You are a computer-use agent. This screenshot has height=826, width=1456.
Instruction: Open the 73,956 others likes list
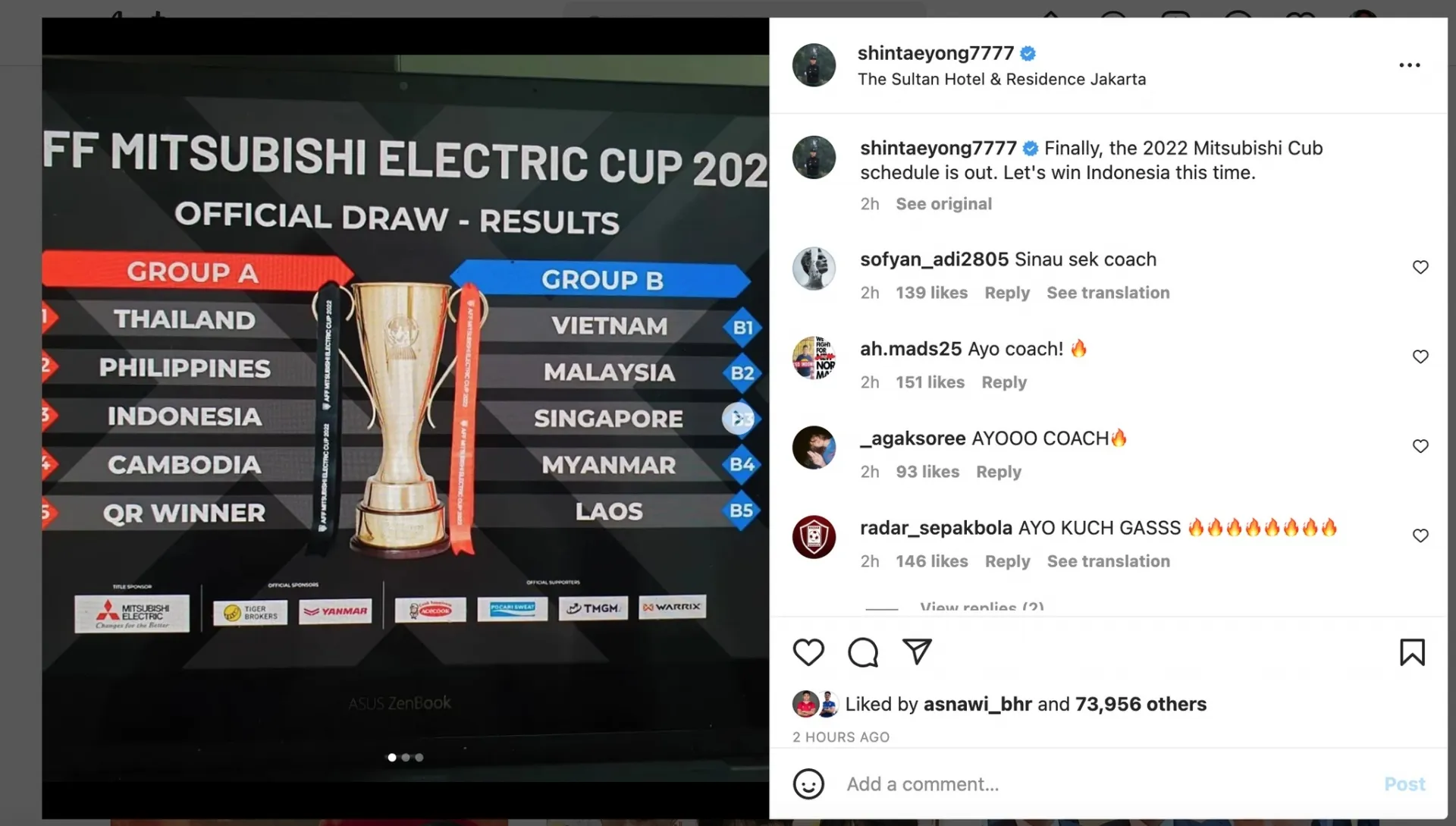coord(1141,704)
